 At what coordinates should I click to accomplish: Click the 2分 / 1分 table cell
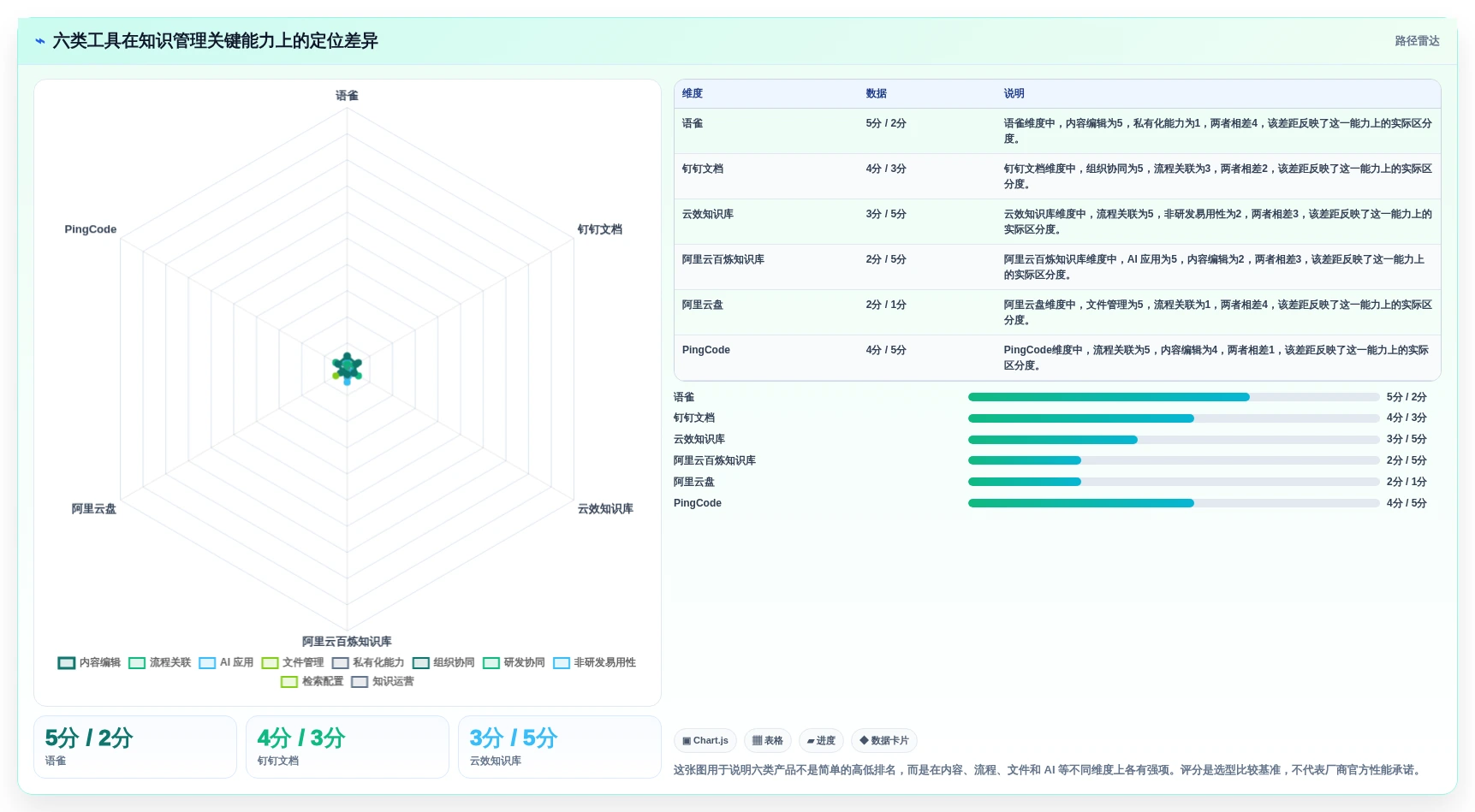point(886,305)
